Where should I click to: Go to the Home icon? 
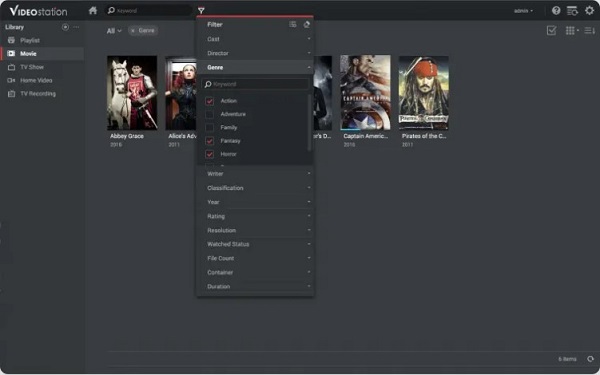coord(93,10)
